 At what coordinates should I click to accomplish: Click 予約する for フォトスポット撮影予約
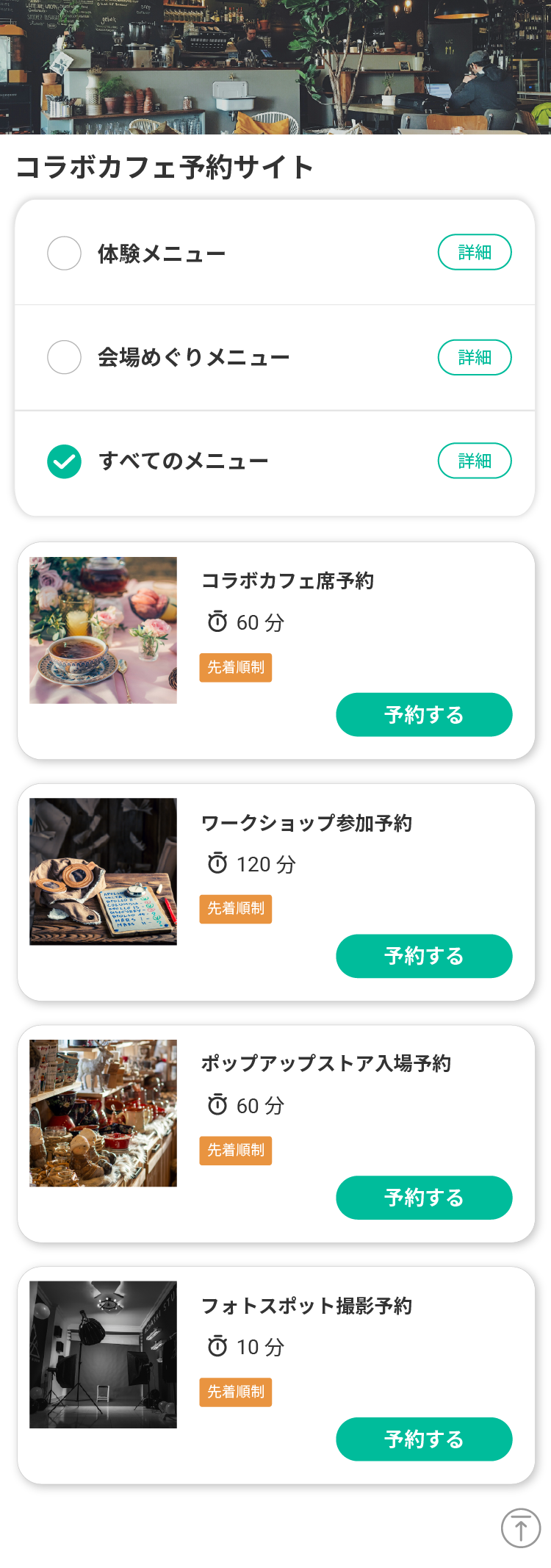click(x=424, y=1439)
